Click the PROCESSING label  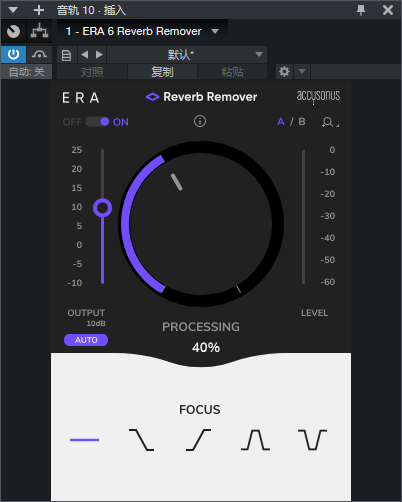point(201,327)
